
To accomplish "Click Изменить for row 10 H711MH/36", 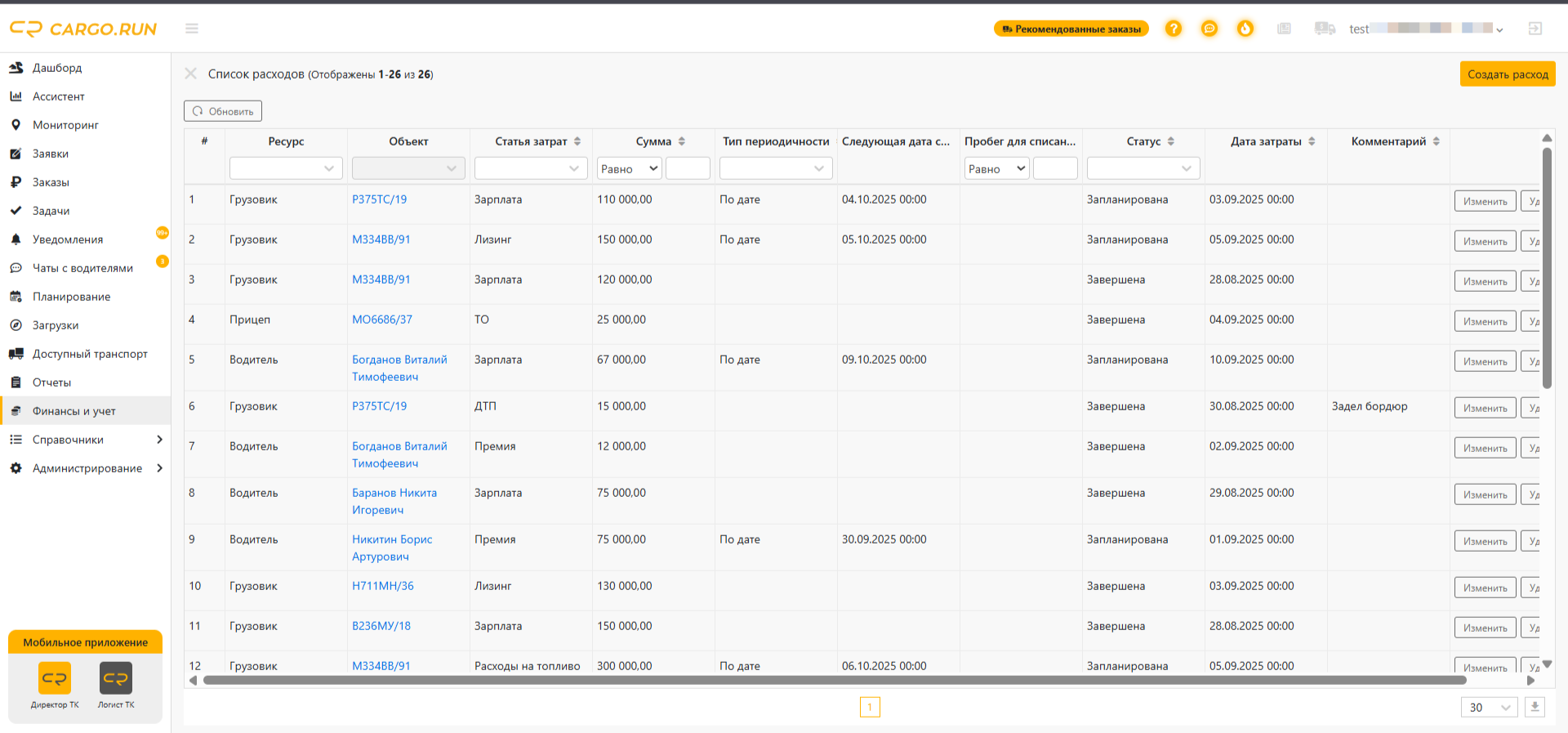I will coord(1485,588).
